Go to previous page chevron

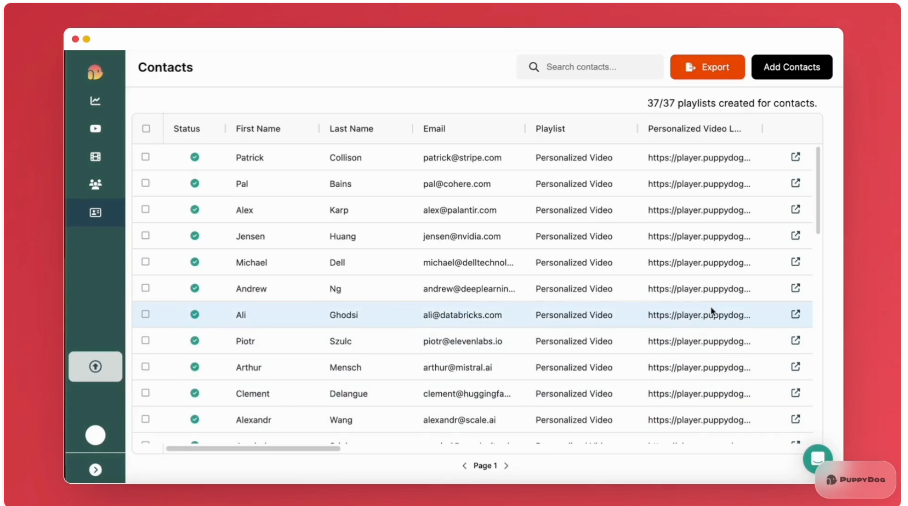pos(464,465)
